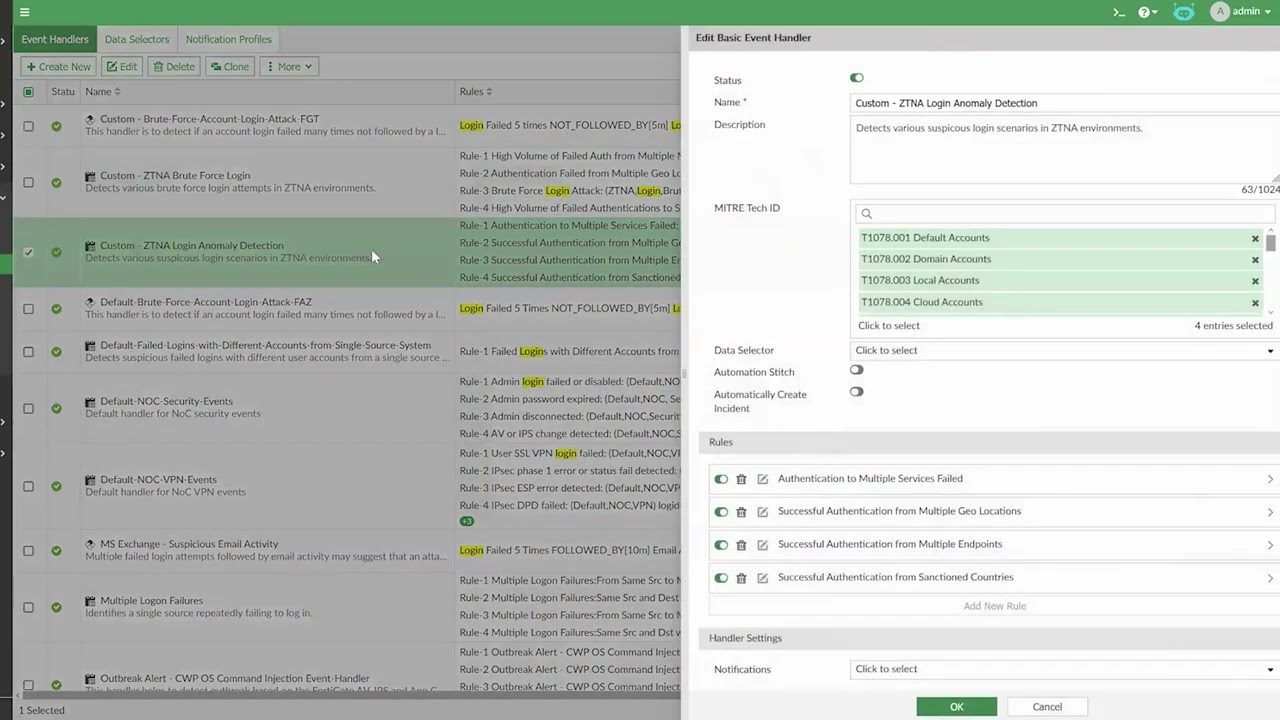Uncheck the Custom - ZTNA Login Anomaly Detection row
Image resolution: width=1280 pixels, height=720 pixels.
pos(28,252)
